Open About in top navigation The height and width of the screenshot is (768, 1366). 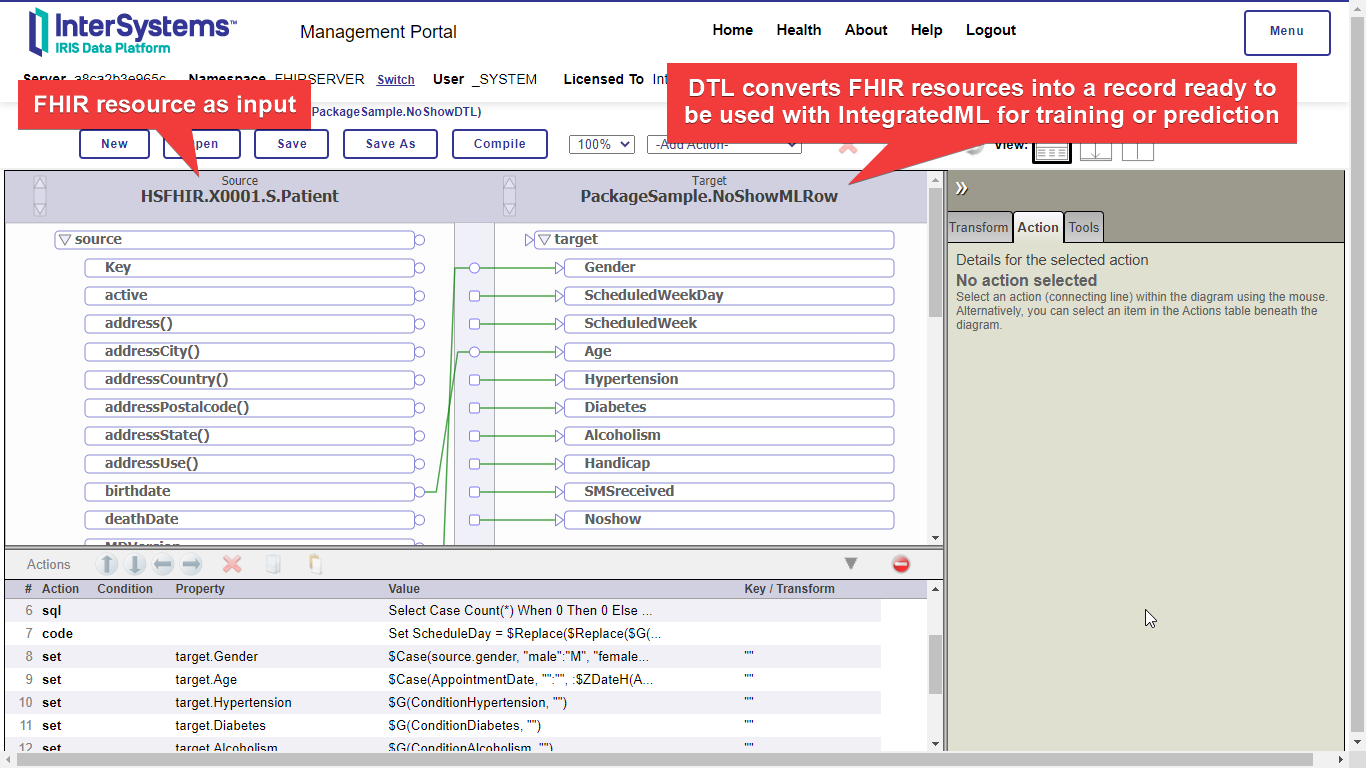[x=866, y=30]
